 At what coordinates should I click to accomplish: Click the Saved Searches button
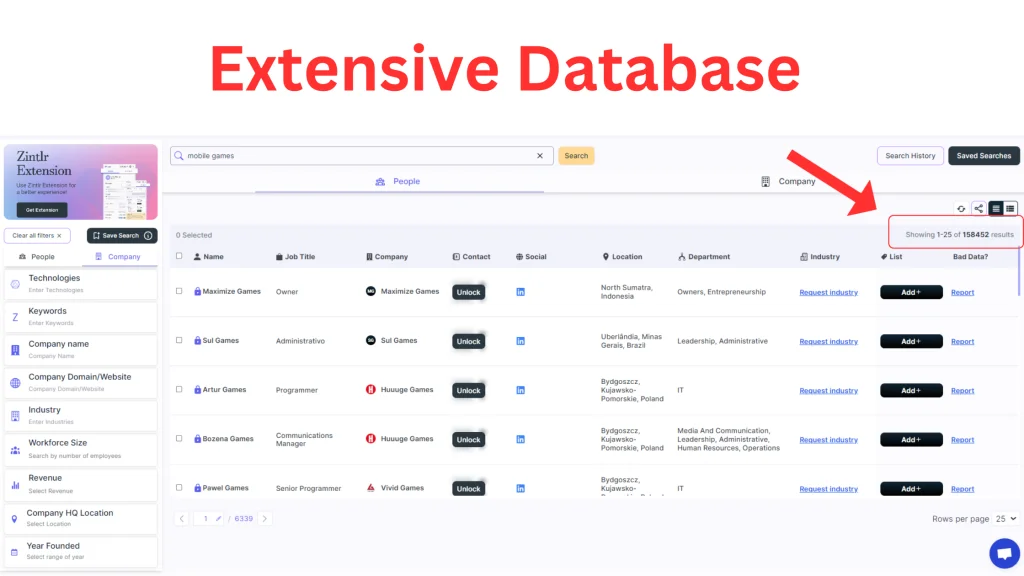coord(983,156)
